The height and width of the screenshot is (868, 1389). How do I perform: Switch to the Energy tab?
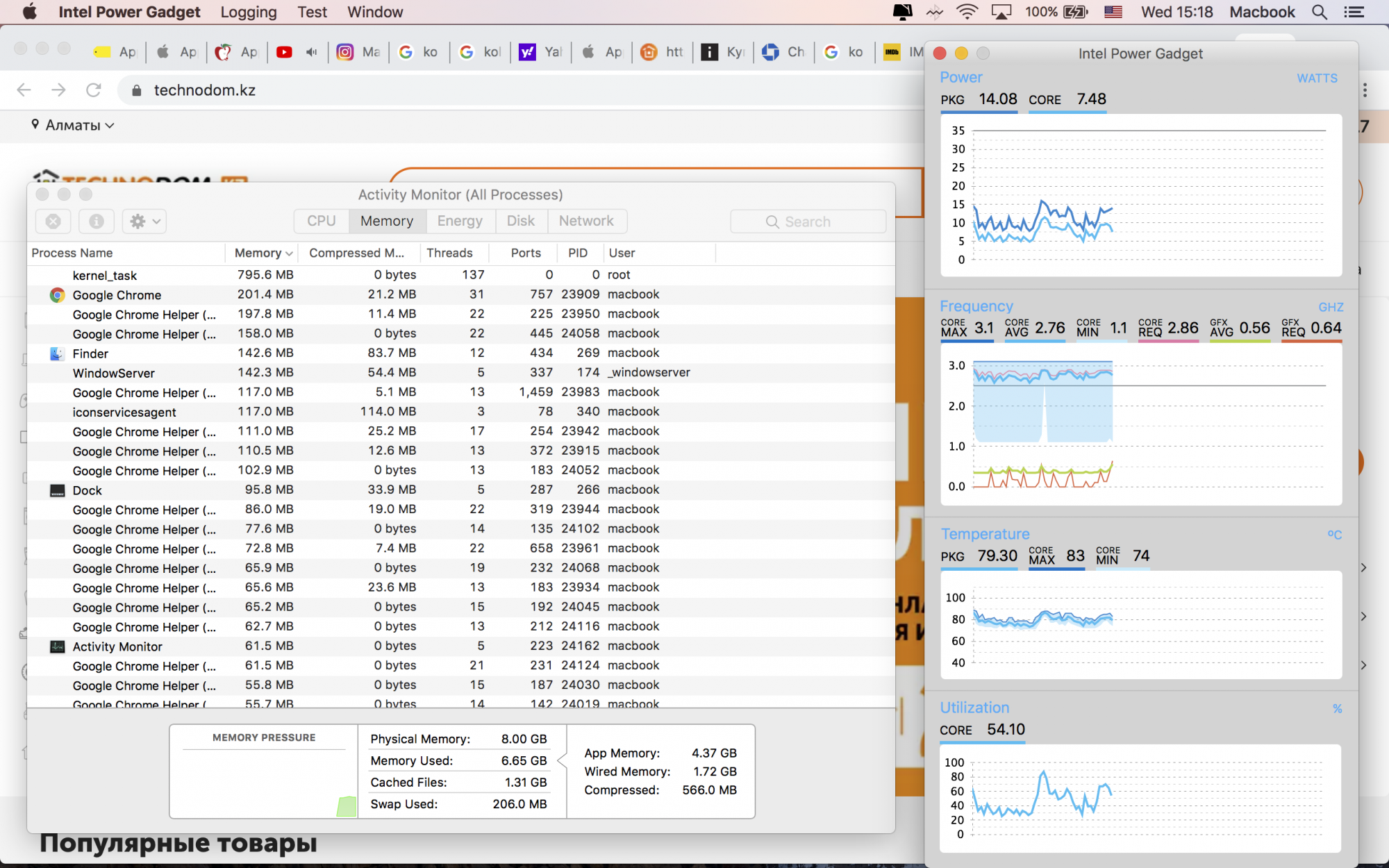point(460,221)
